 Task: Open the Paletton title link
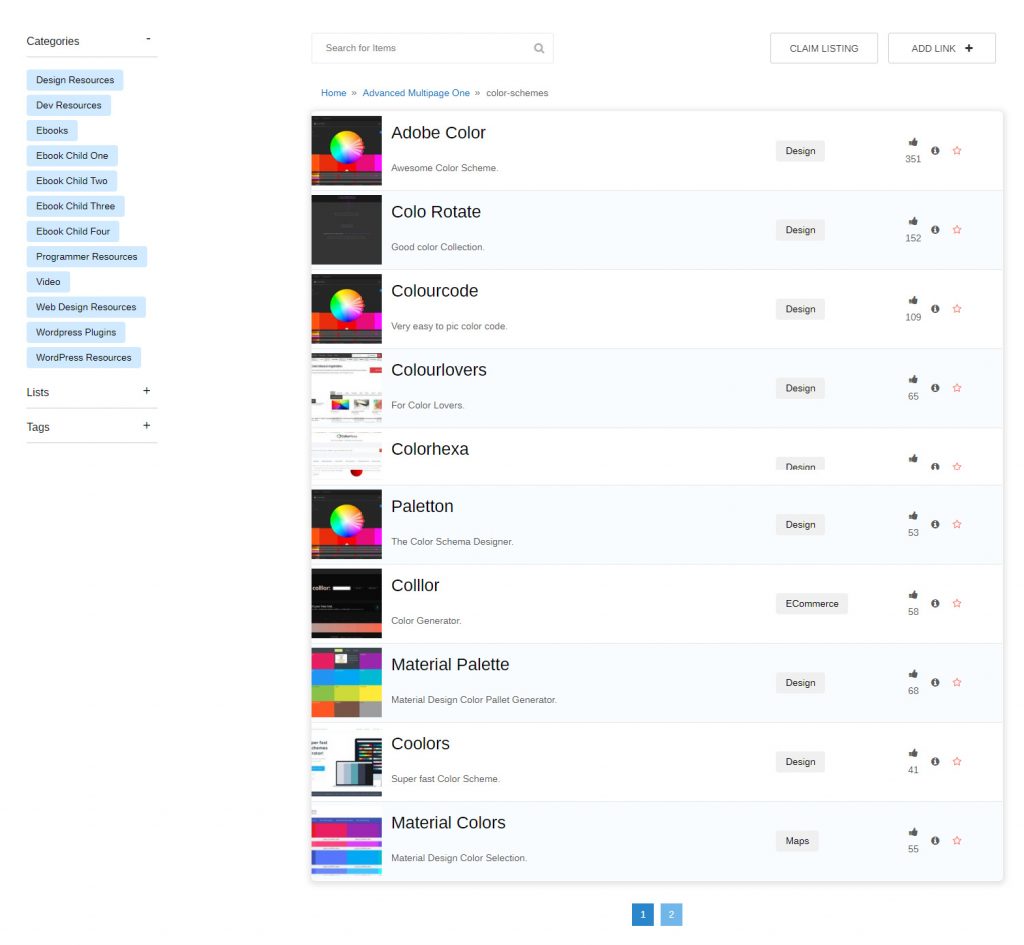coord(422,507)
